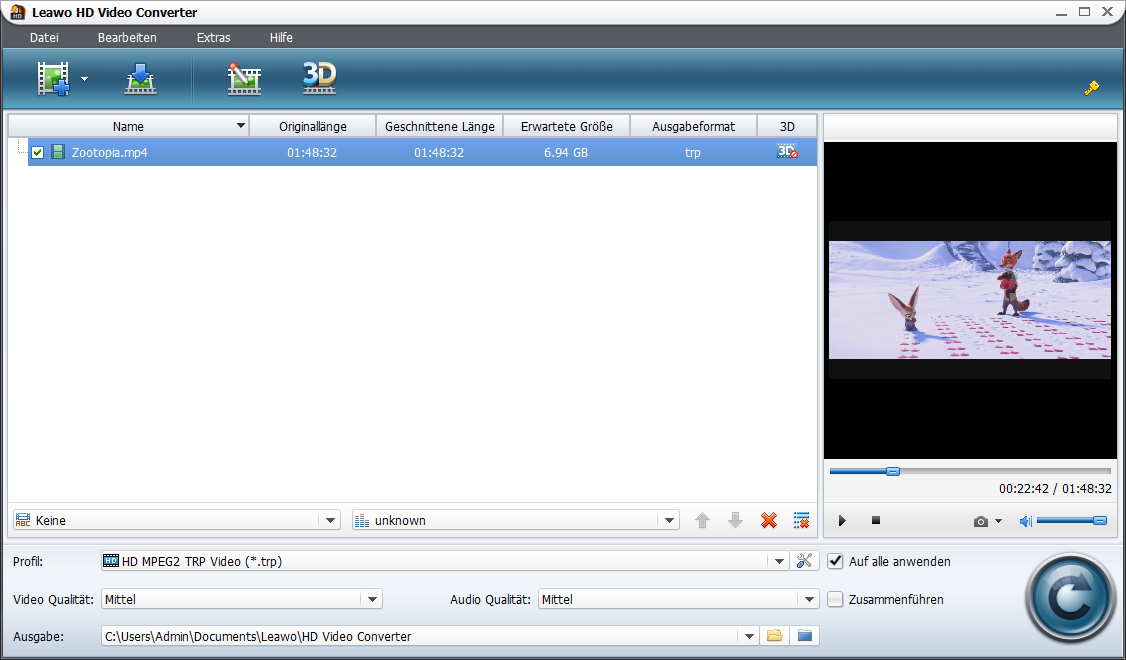Open the Audio Qualität dropdown
This screenshot has width=1126, height=660.
coord(809,599)
